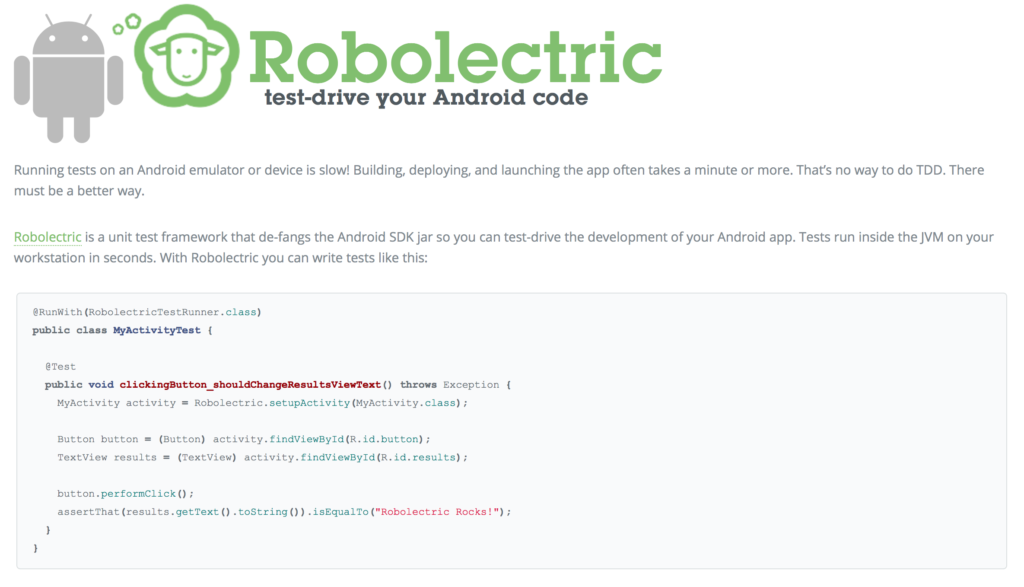Click the @RunWith annotation in code

point(57,312)
